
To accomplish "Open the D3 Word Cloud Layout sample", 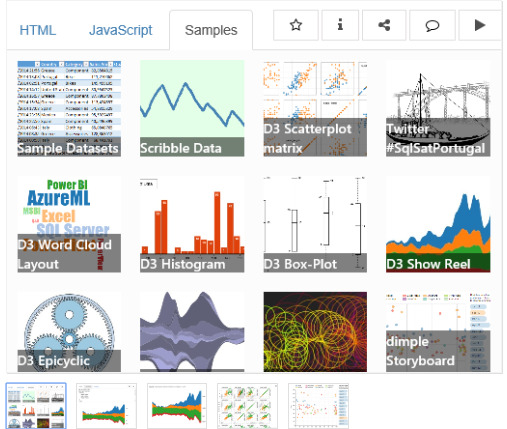I will [x=69, y=224].
